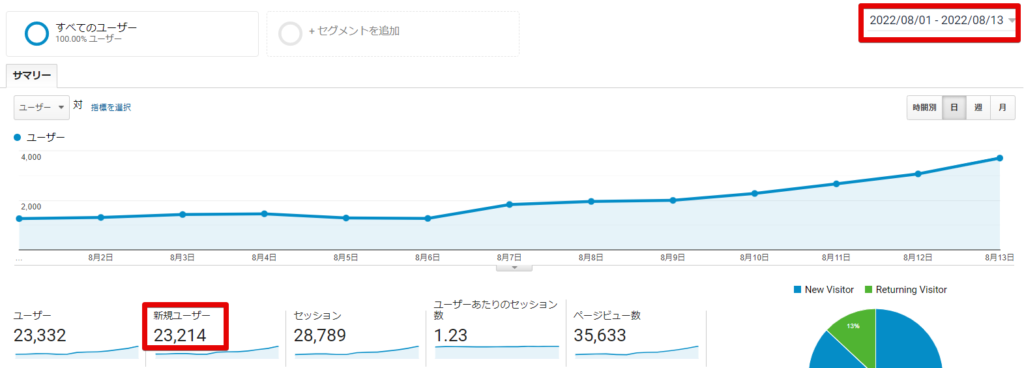Click the セグメントを追加 placeholder circle icon
Viewport: 1024px width, 368px height.
[x=290, y=34]
